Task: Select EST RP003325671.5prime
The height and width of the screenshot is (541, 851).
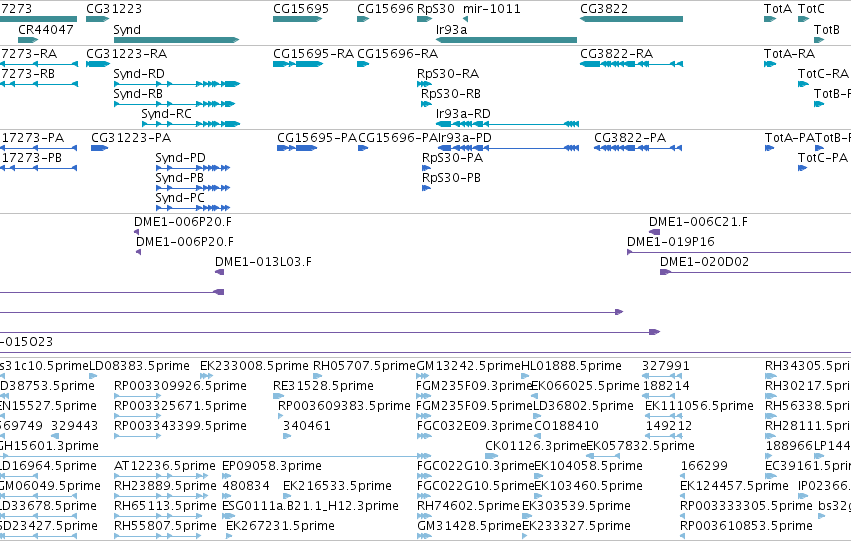Action: click(180, 406)
